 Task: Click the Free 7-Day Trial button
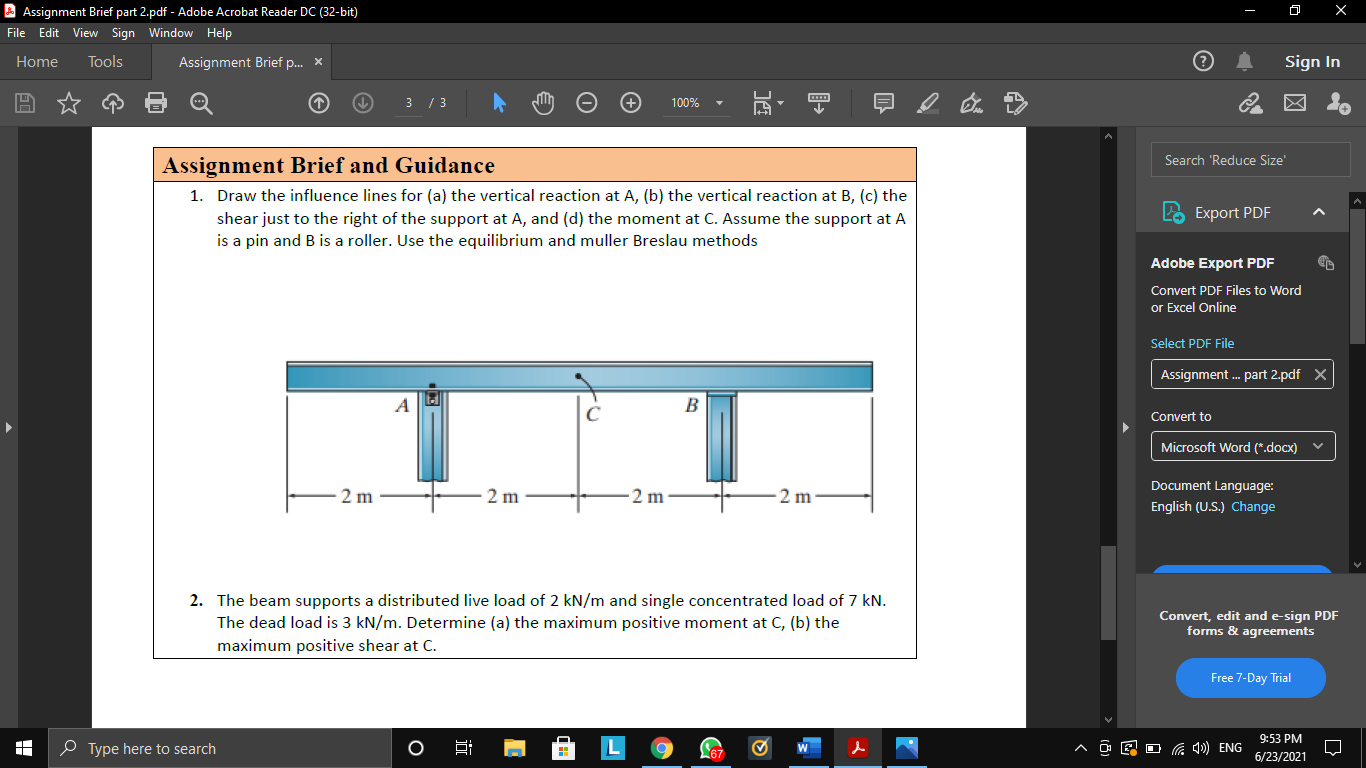click(x=1250, y=678)
